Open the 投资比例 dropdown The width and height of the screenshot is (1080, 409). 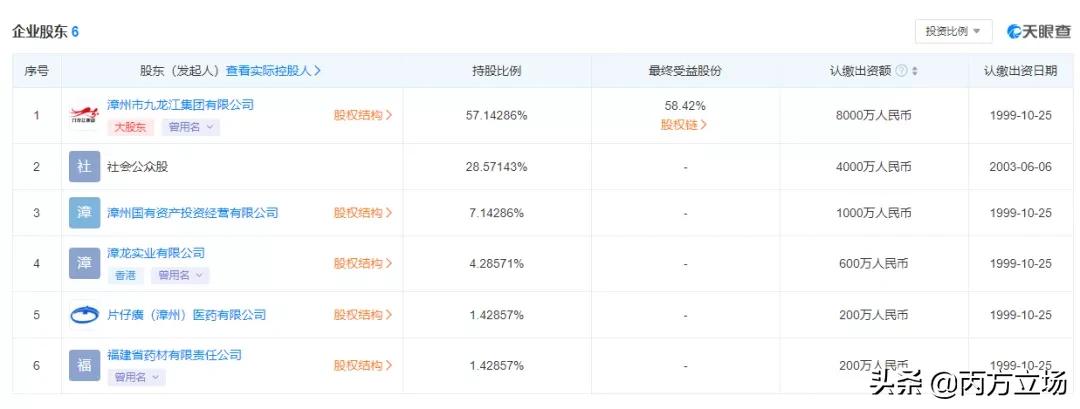tap(953, 31)
